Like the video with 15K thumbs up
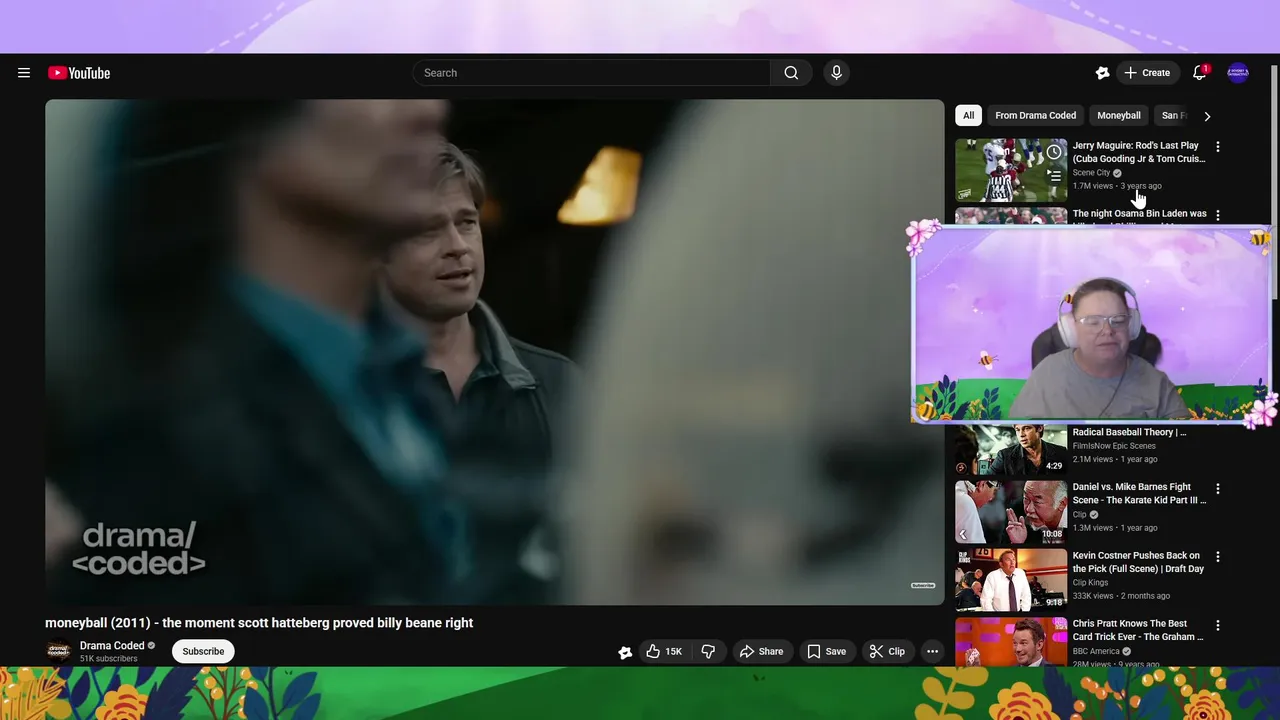The height and width of the screenshot is (720, 1280). tap(664, 652)
